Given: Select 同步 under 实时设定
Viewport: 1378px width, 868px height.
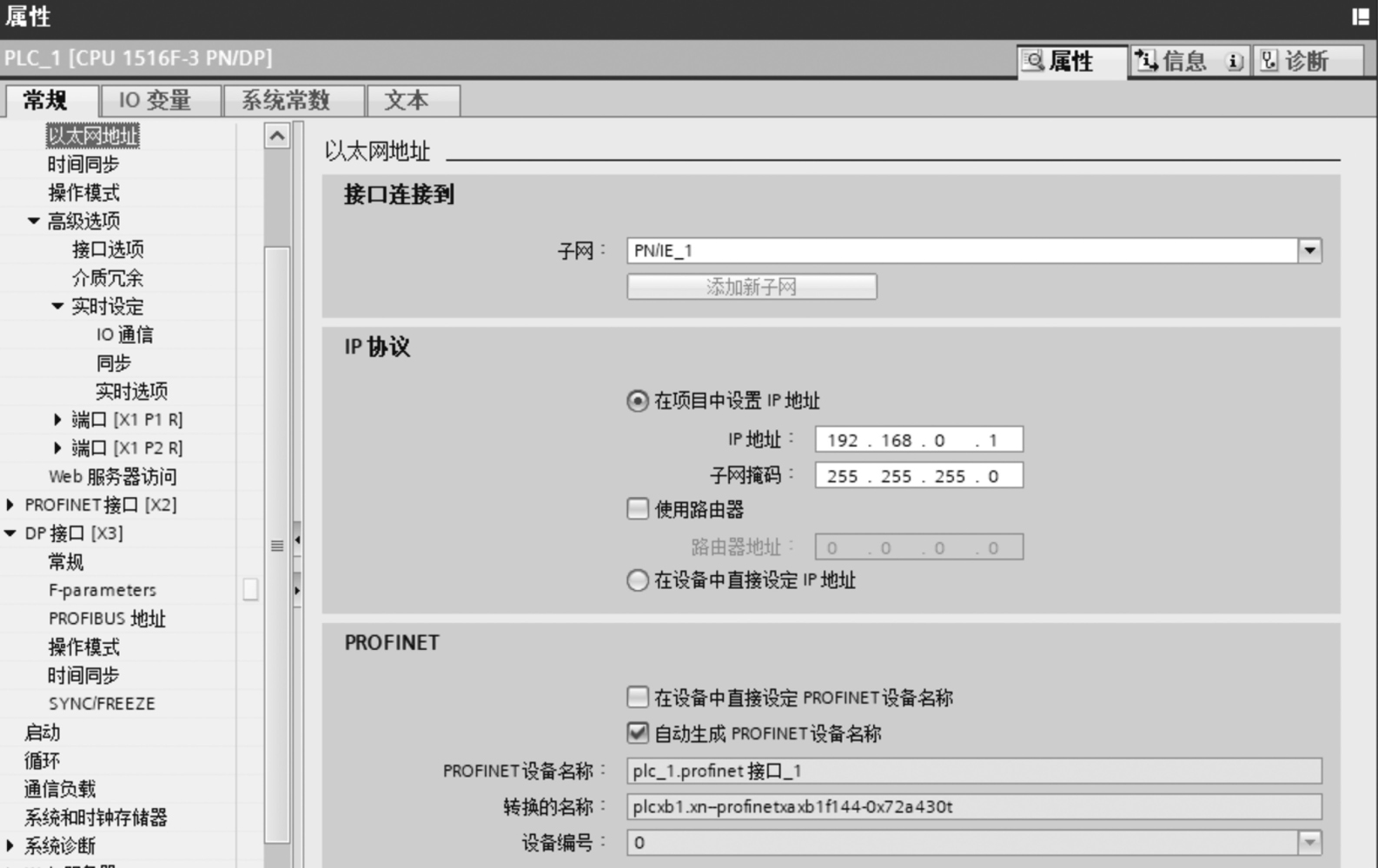Looking at the screenshot, I should [114, 363].
